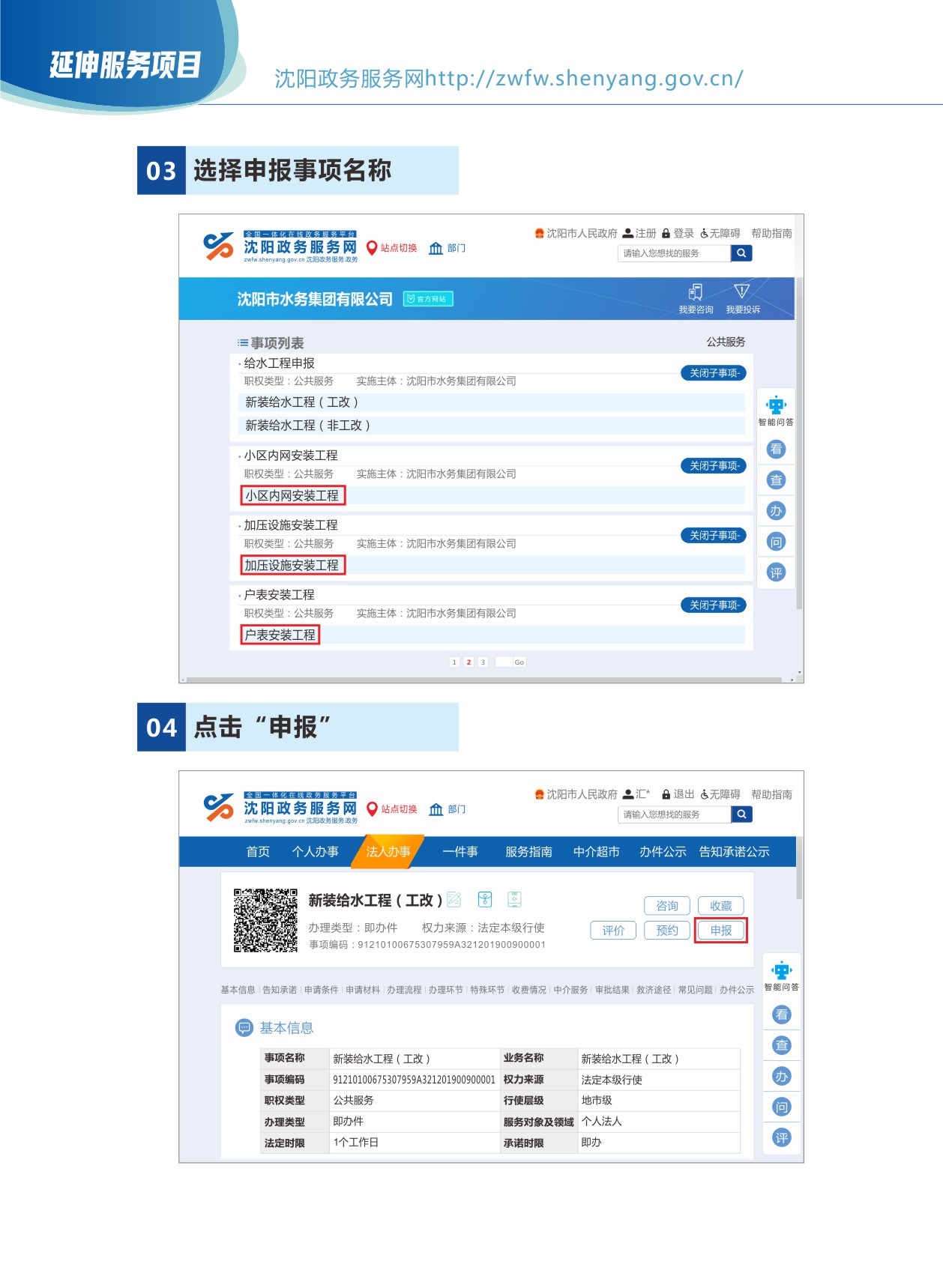This screenshot has width=943, height=1288.
Task: Collapse sub-items under 户表安装工程
Action: coord(713,605)
